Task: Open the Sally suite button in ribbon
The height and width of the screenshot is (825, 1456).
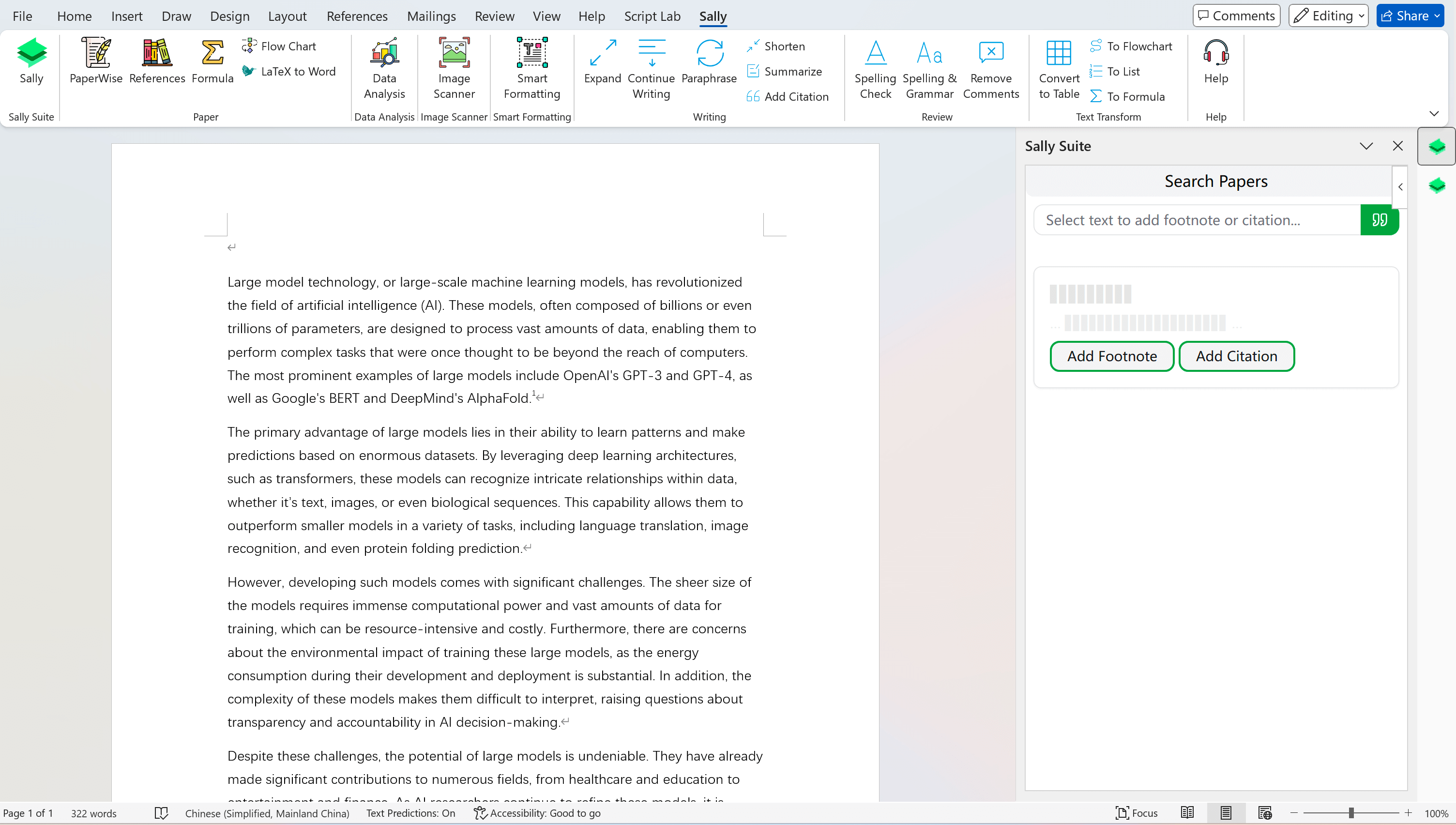Action: click(31, 61)
